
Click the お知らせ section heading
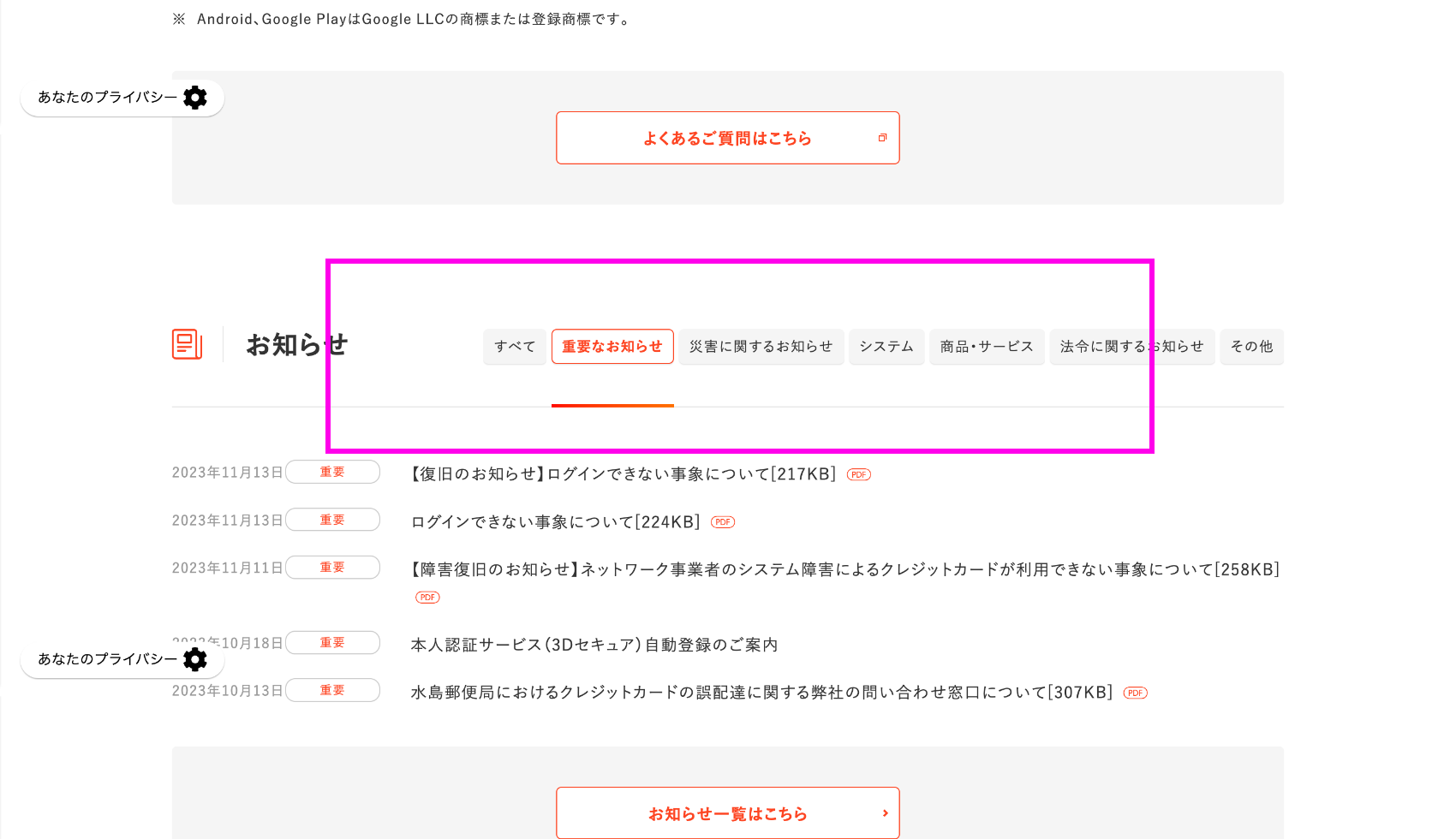[297, 345]
